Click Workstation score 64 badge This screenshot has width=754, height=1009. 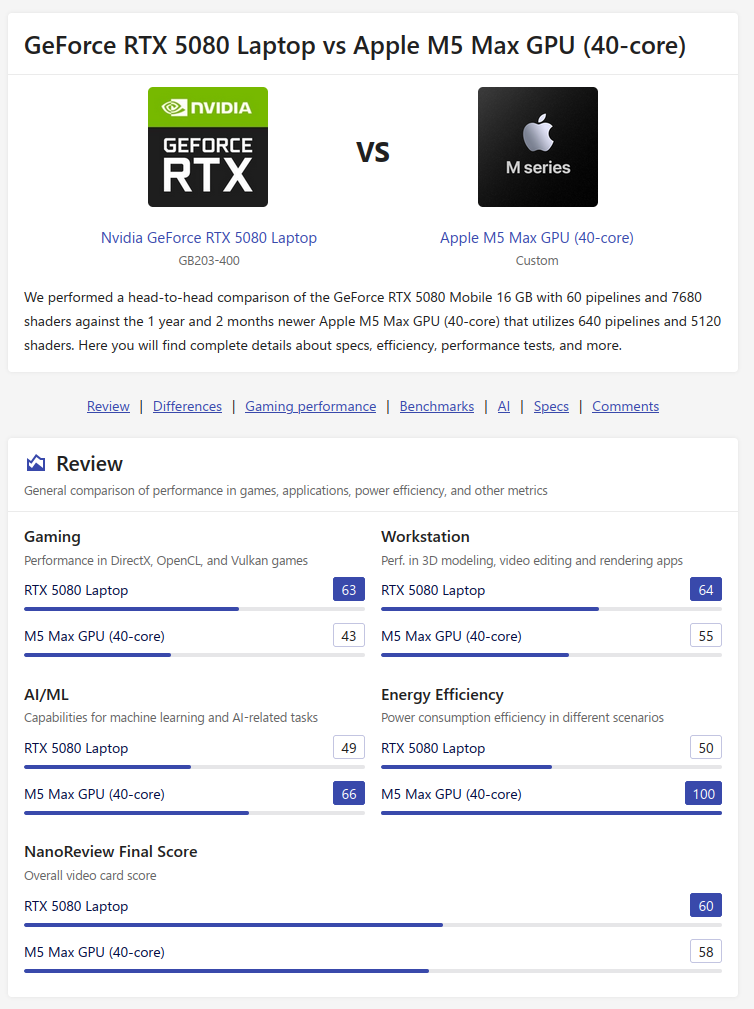click(x=706, y=589)
